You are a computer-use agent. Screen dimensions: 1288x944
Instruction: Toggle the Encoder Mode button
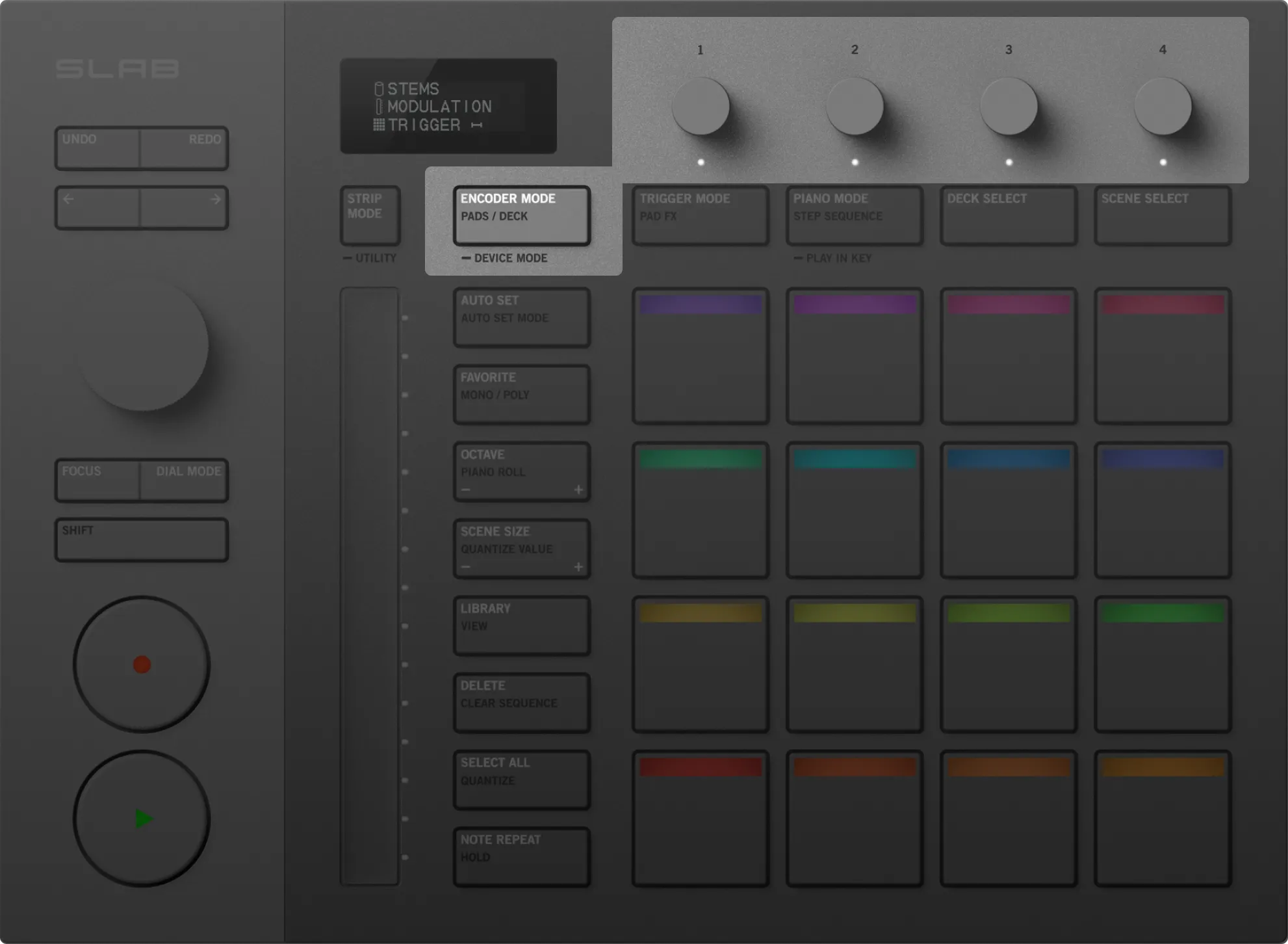(521, 215)
